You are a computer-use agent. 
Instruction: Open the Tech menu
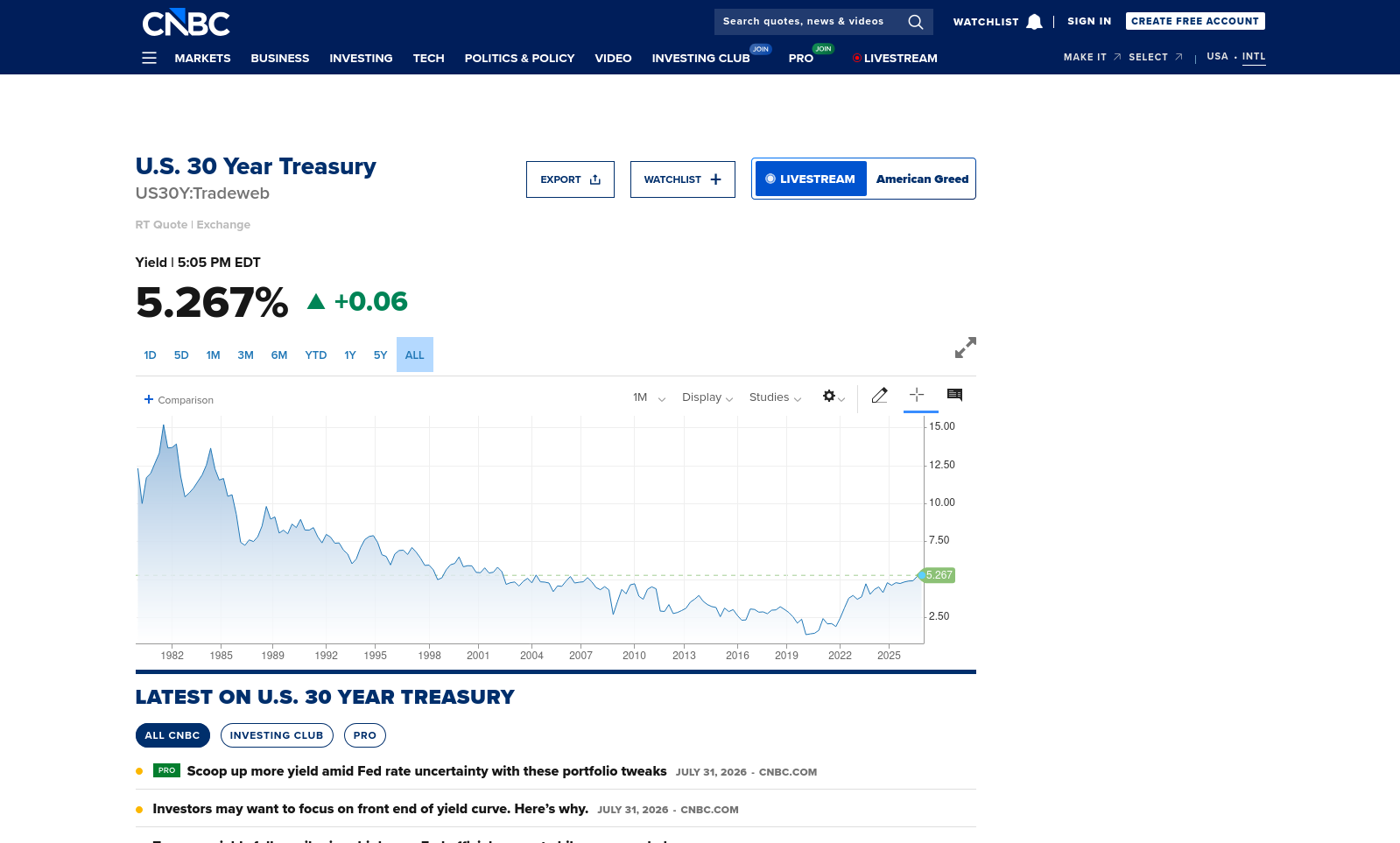click(429, 58)
